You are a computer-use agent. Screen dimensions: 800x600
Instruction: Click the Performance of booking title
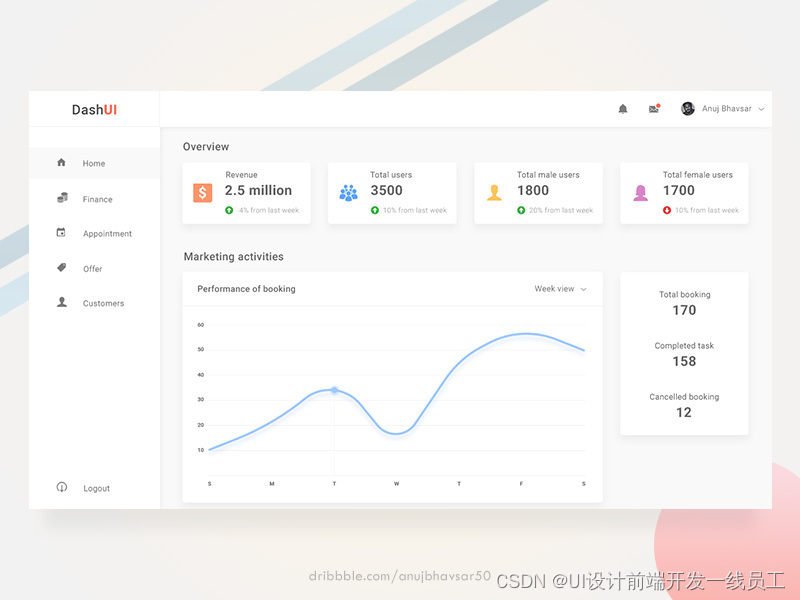click(x=246, y=289)
